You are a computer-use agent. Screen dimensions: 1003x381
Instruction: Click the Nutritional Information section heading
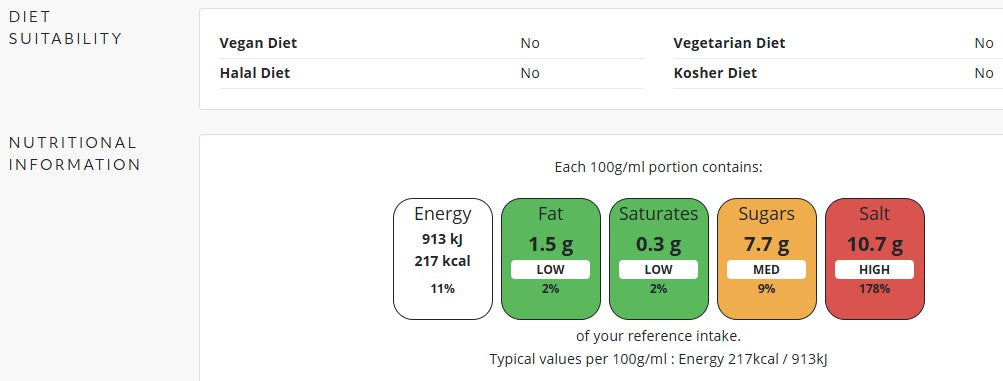(74, 153)
